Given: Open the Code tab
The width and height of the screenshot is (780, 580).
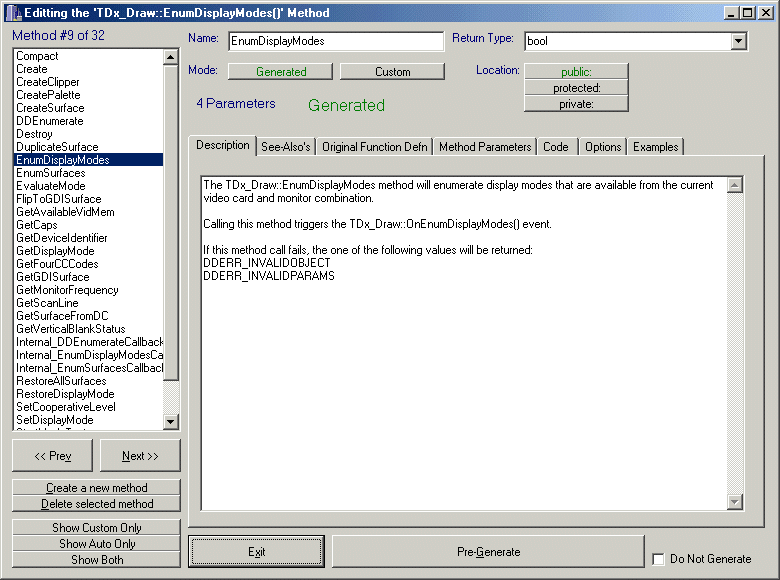Looking at the screenshot, I should (x=556, y=147).
